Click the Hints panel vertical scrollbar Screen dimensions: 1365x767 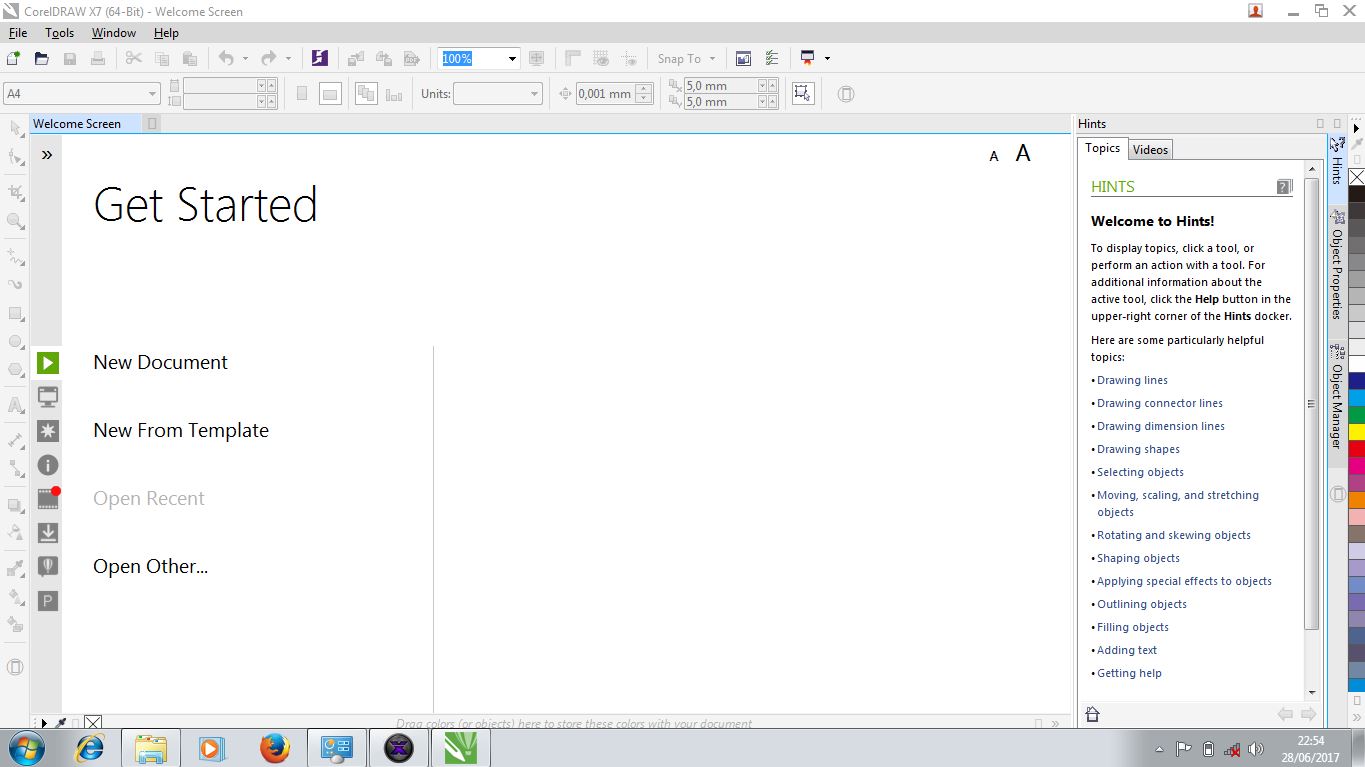(x=1312, y=404)
